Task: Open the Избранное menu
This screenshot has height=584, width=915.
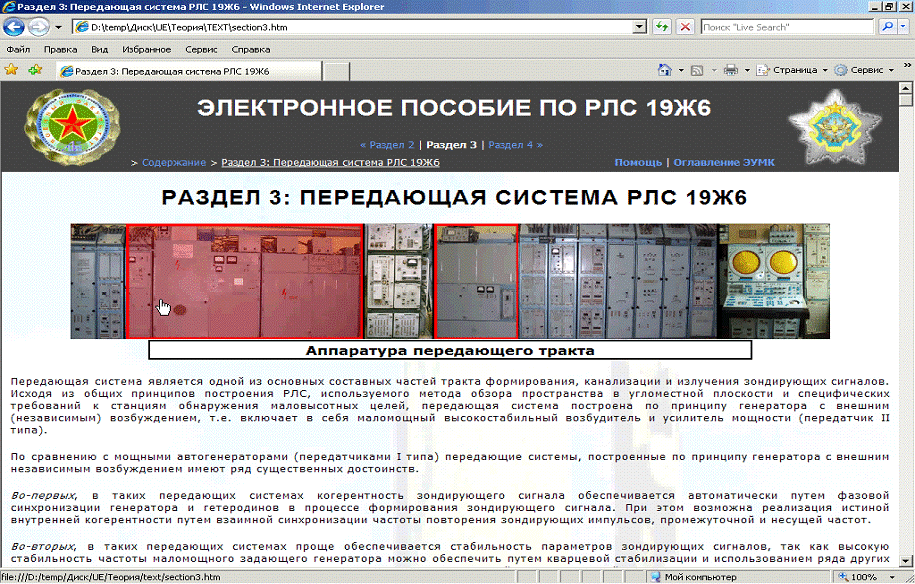Action: [x=145, y=48]
